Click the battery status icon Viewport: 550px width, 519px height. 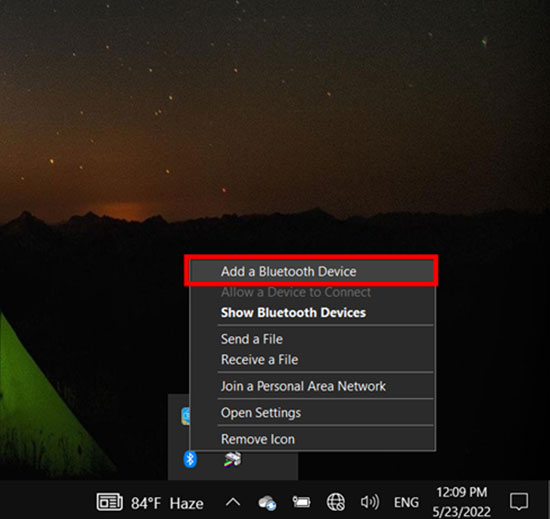click(x=301, y=502)
